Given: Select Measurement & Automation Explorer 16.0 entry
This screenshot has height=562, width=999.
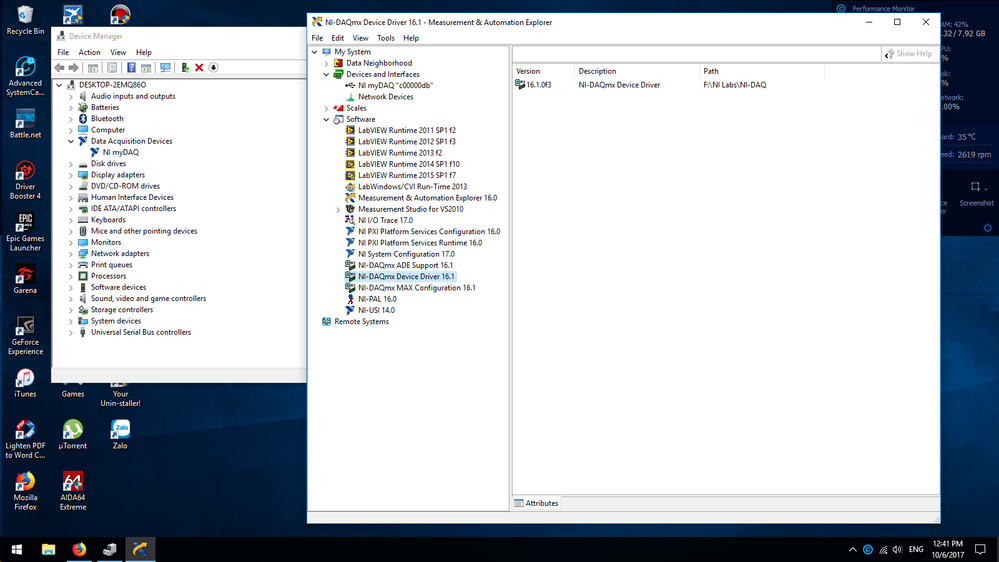Looking at the screenshot, I should [x=428, y=198].
